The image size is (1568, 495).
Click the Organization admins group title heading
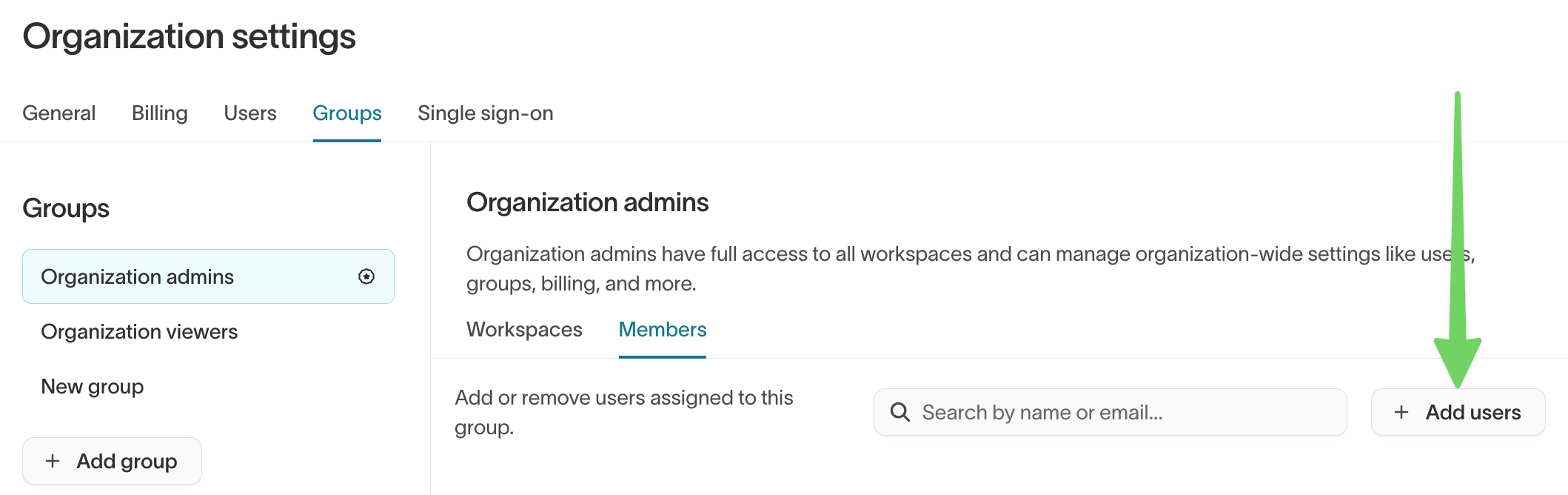click(587, 202)
